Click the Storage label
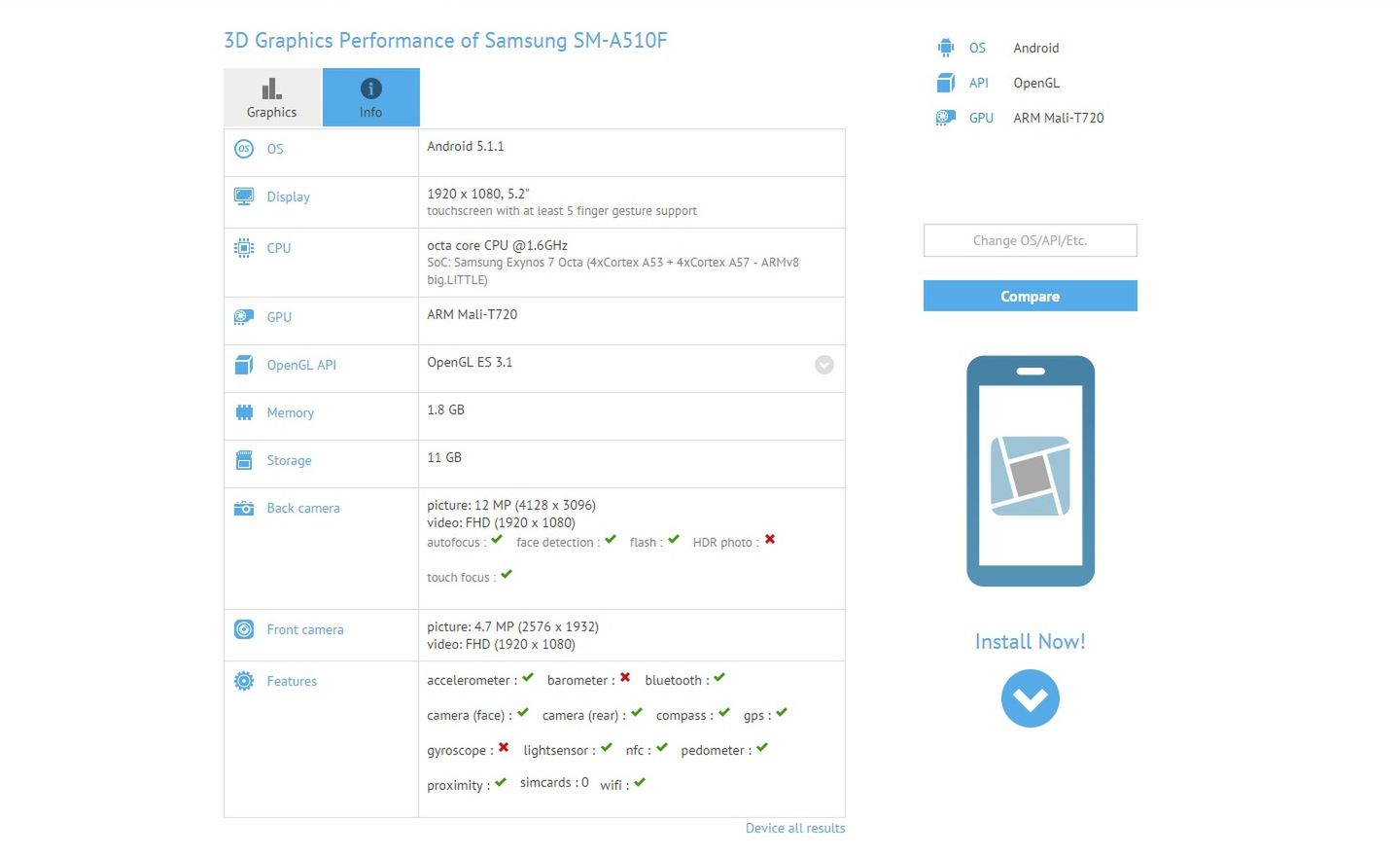This screenshot has width=1400, height=856. 290,460
